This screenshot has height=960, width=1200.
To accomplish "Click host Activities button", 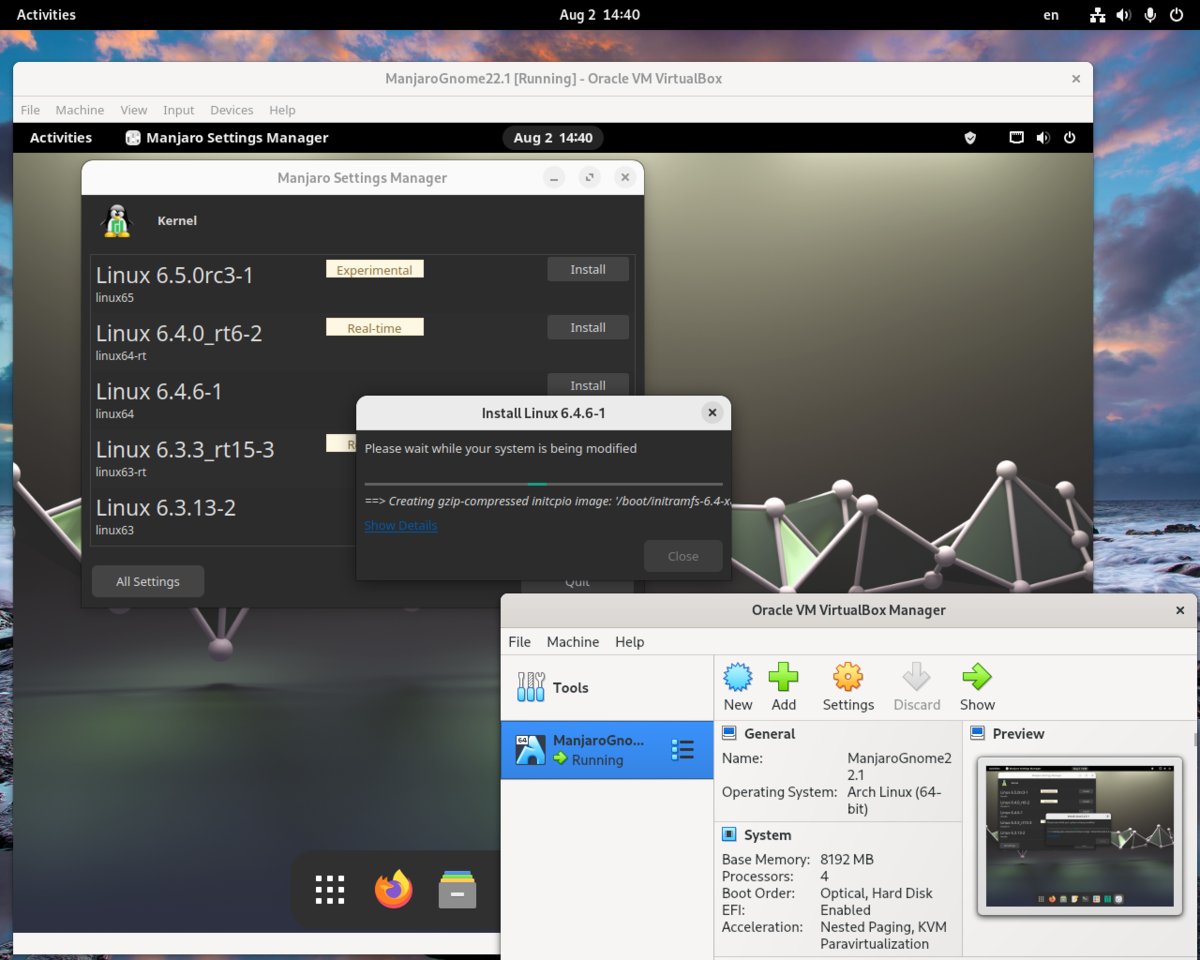I will pyautogui.click(x=46, y=15).
